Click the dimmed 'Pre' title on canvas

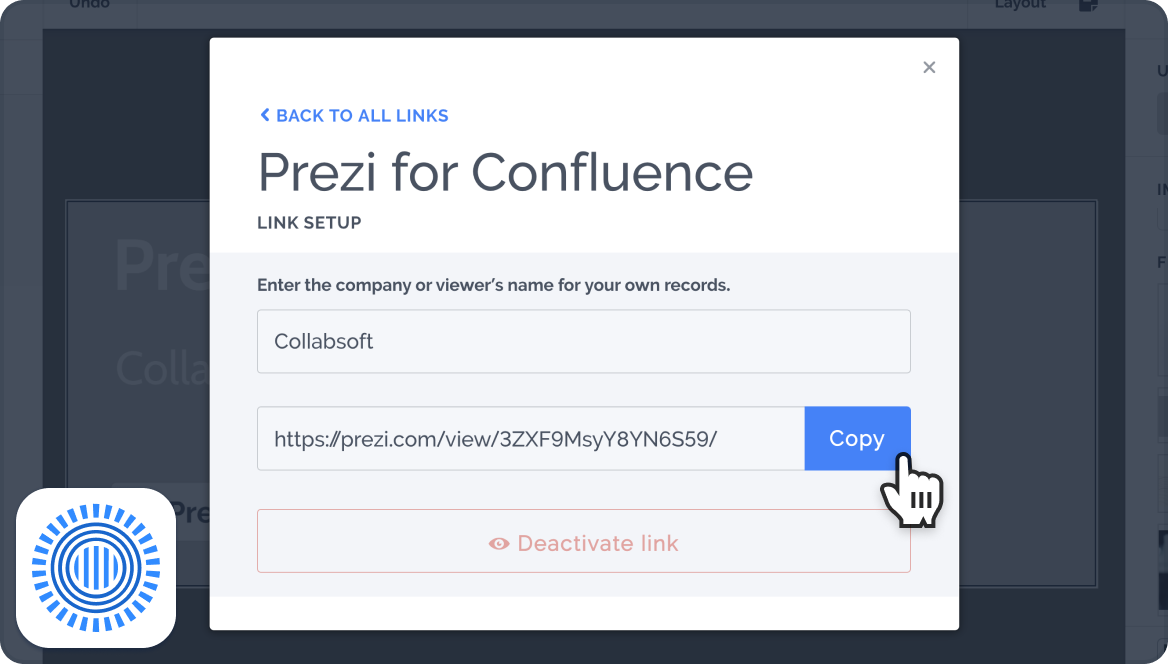[162, 266]
